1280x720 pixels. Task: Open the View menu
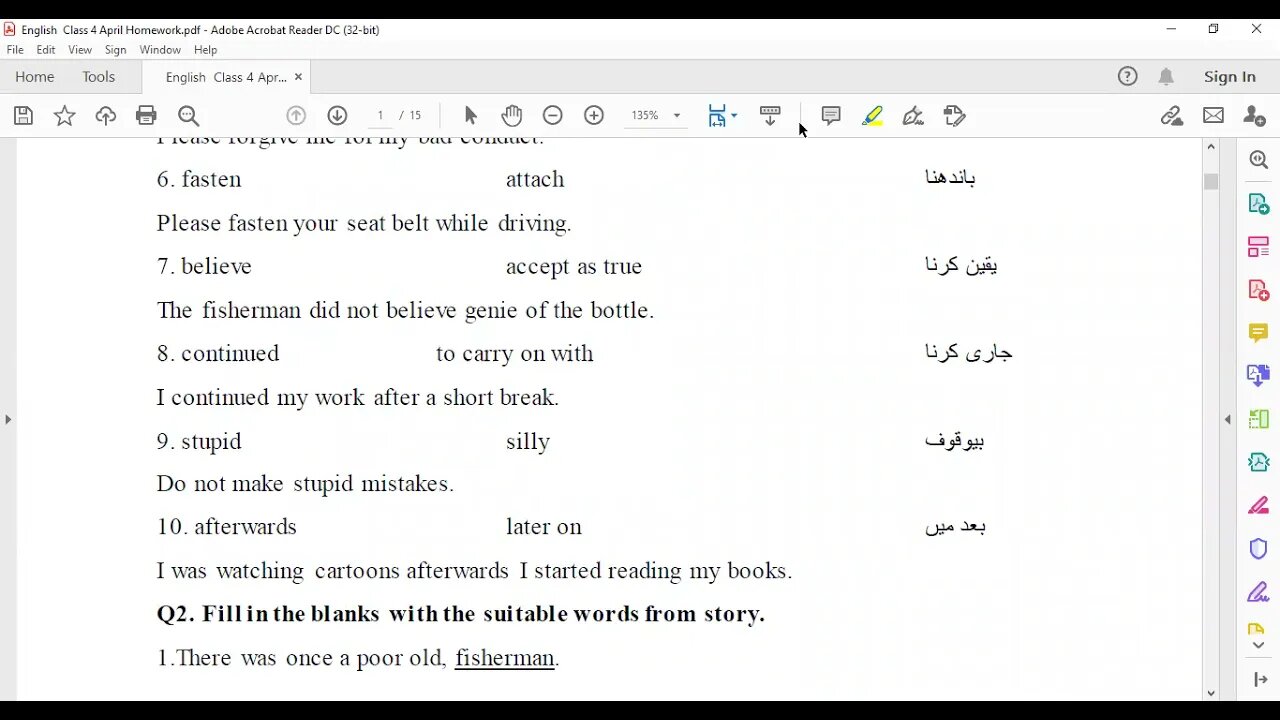pyautogui.click(x=80, y=50)
